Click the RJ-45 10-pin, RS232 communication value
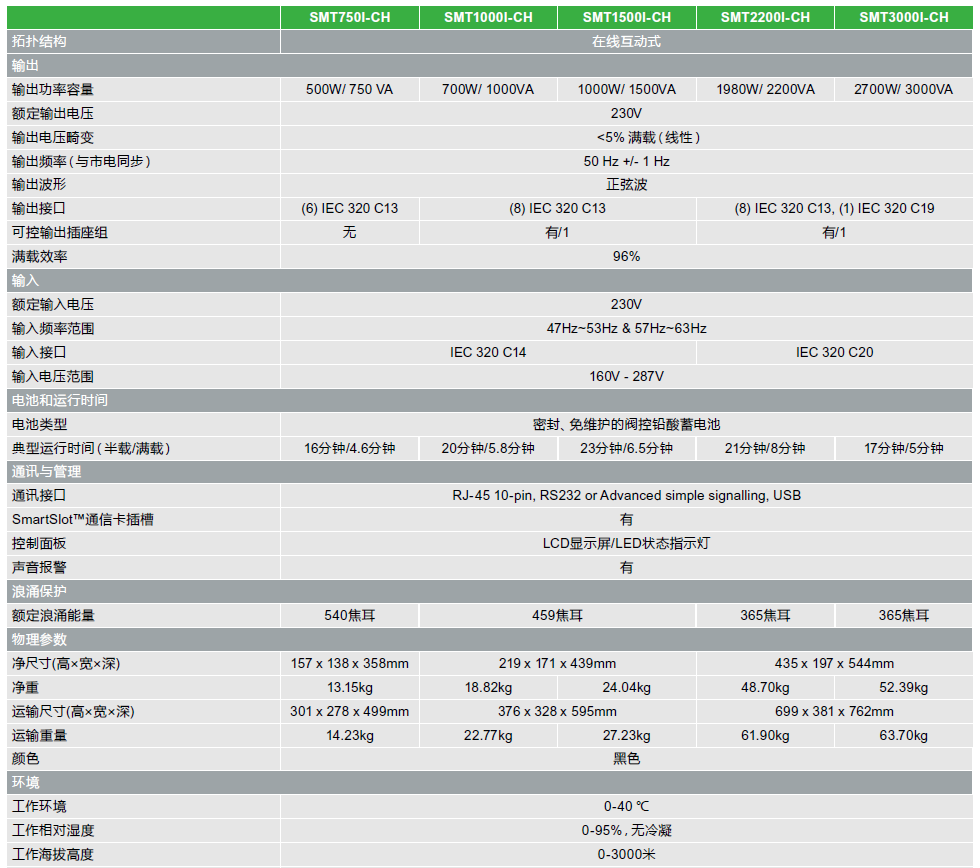This screenshot has width=980, height=868. click(x=626, y=496)
